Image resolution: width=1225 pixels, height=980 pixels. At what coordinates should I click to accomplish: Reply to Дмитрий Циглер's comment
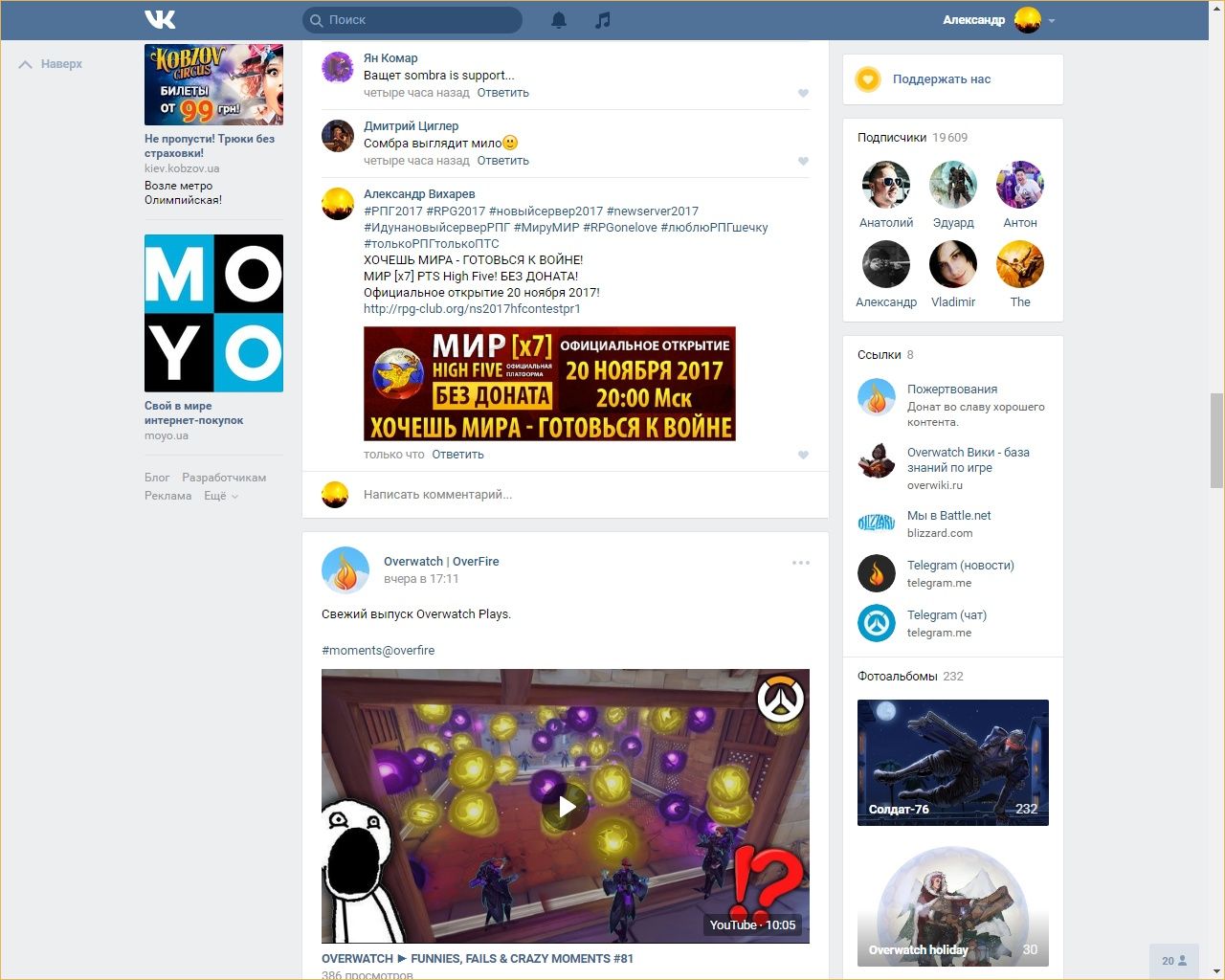point(502,161)
